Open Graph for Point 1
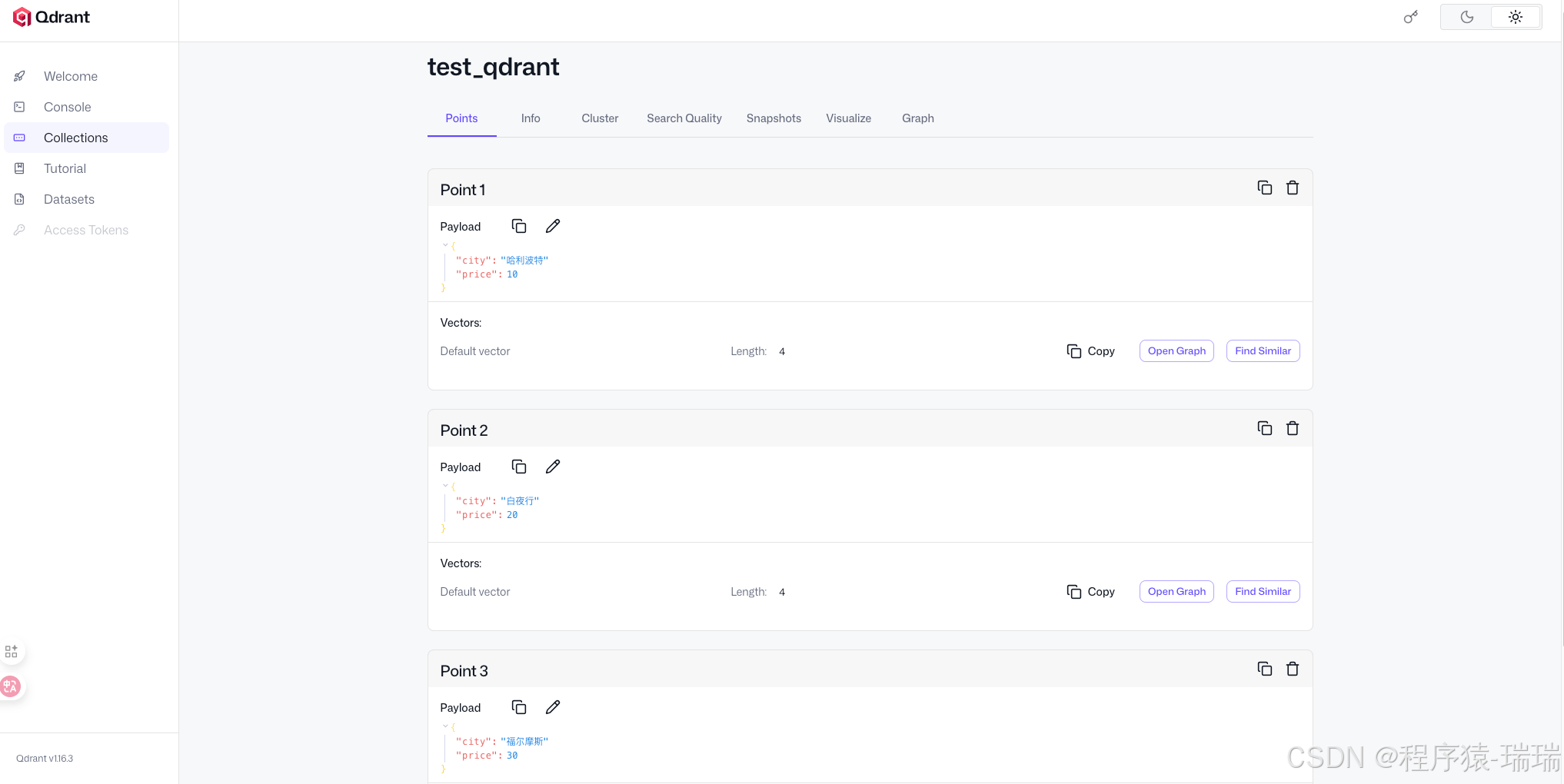 [1176, 351]
